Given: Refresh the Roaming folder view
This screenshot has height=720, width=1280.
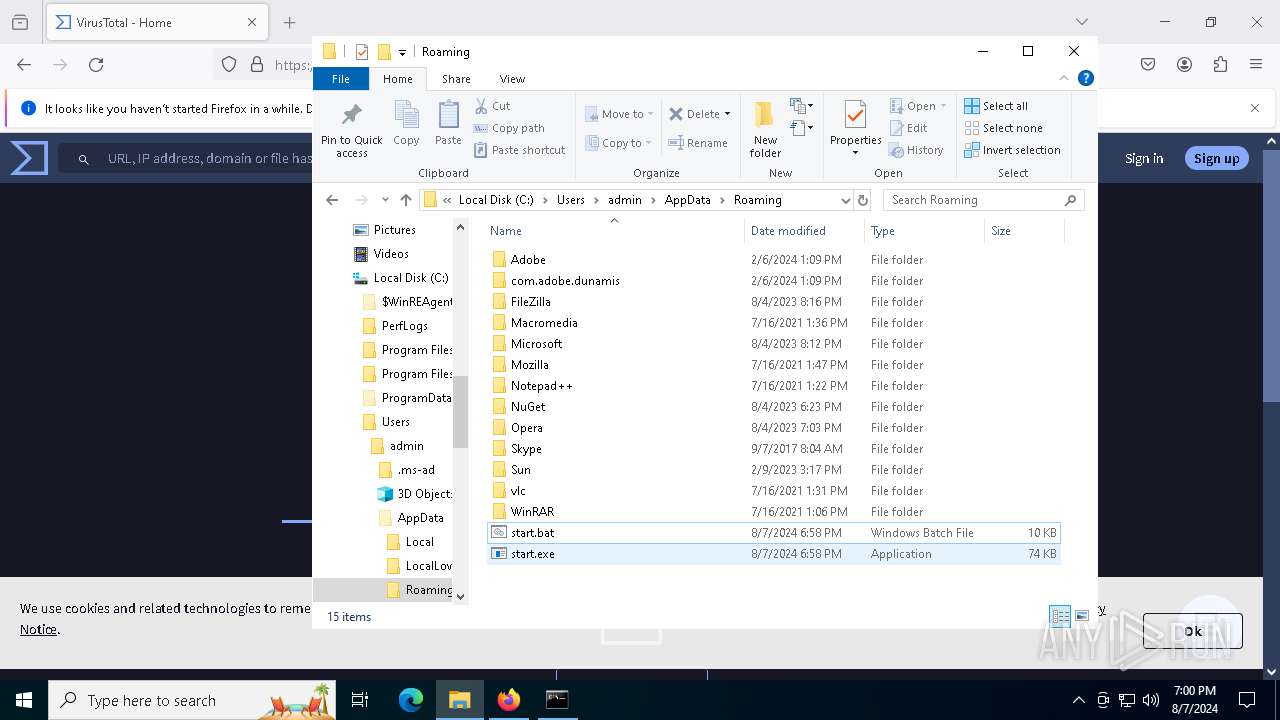Looking at the screenshot, I should (x=863, y=200).
